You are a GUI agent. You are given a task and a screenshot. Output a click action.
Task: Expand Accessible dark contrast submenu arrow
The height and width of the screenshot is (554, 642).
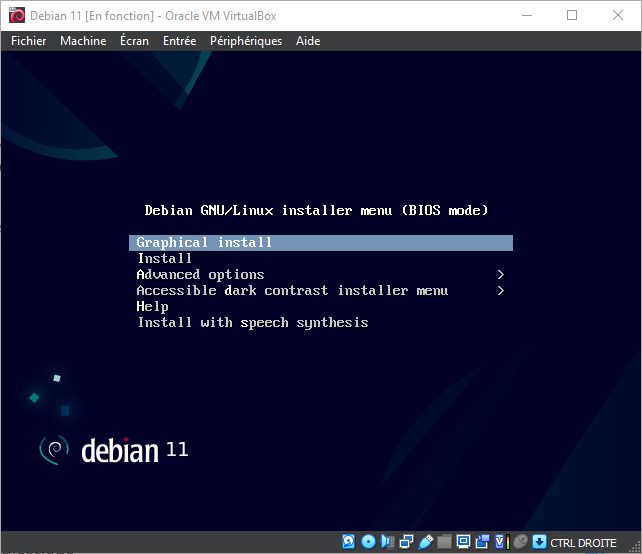point(500,290)
